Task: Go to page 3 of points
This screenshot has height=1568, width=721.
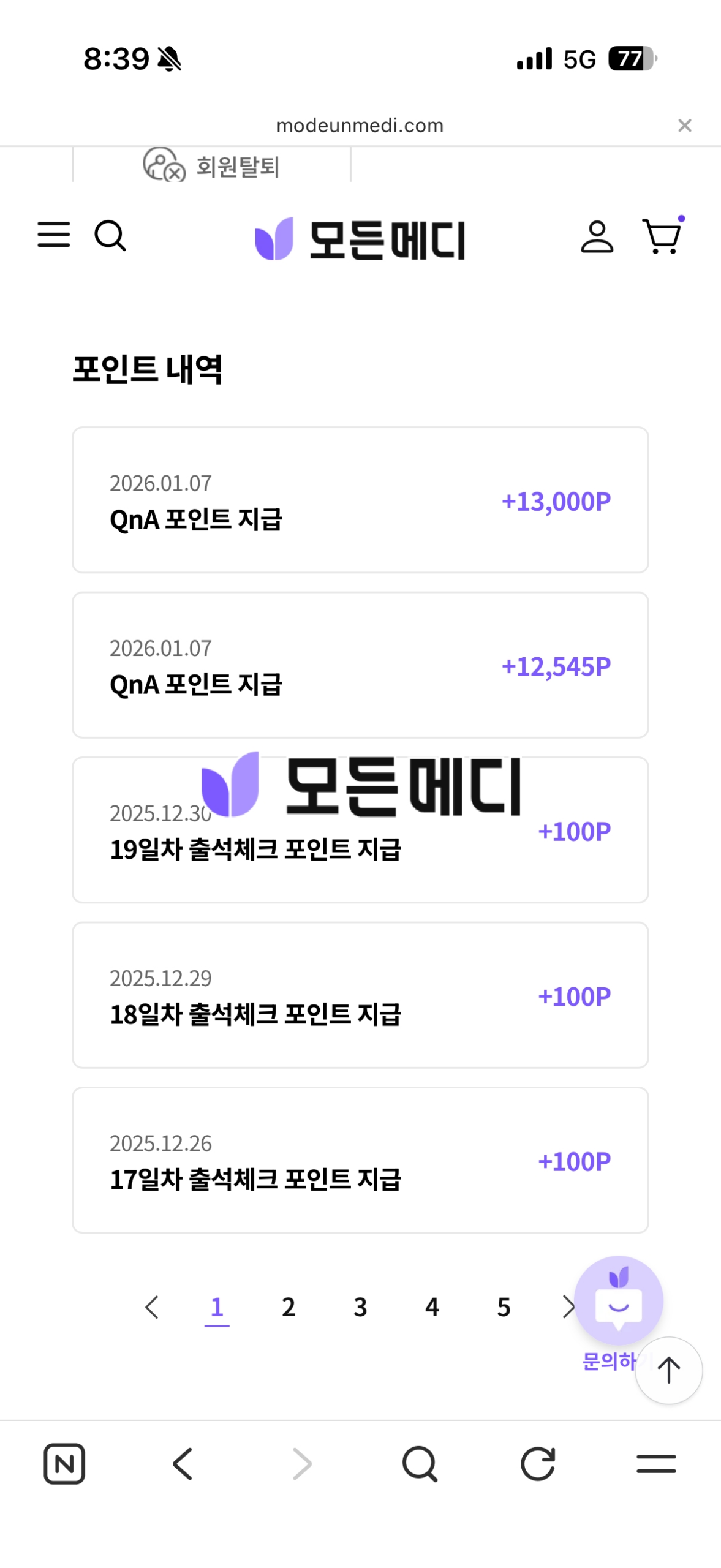Action: coord(360,1307)
